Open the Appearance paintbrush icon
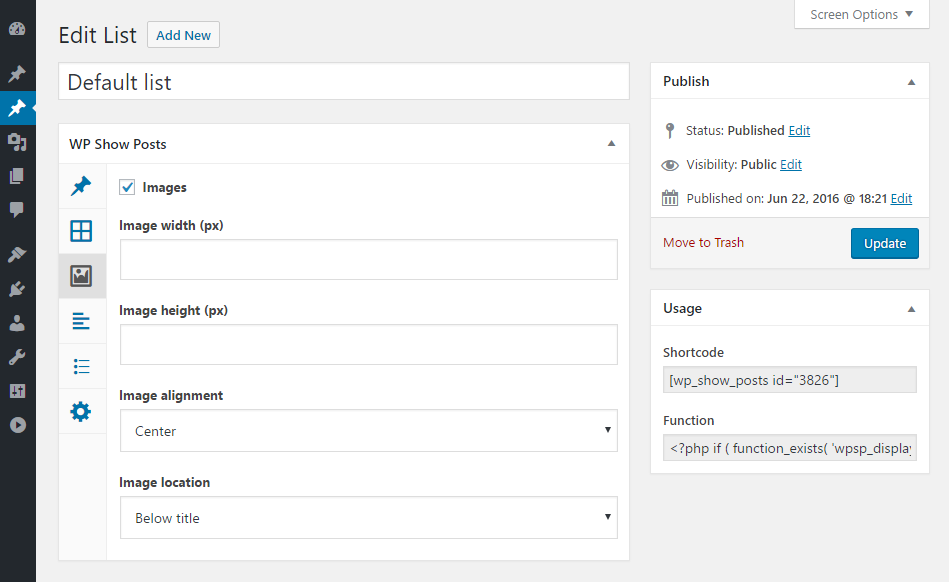Screen dimensions: 949x582 click(x=17, y=255)
